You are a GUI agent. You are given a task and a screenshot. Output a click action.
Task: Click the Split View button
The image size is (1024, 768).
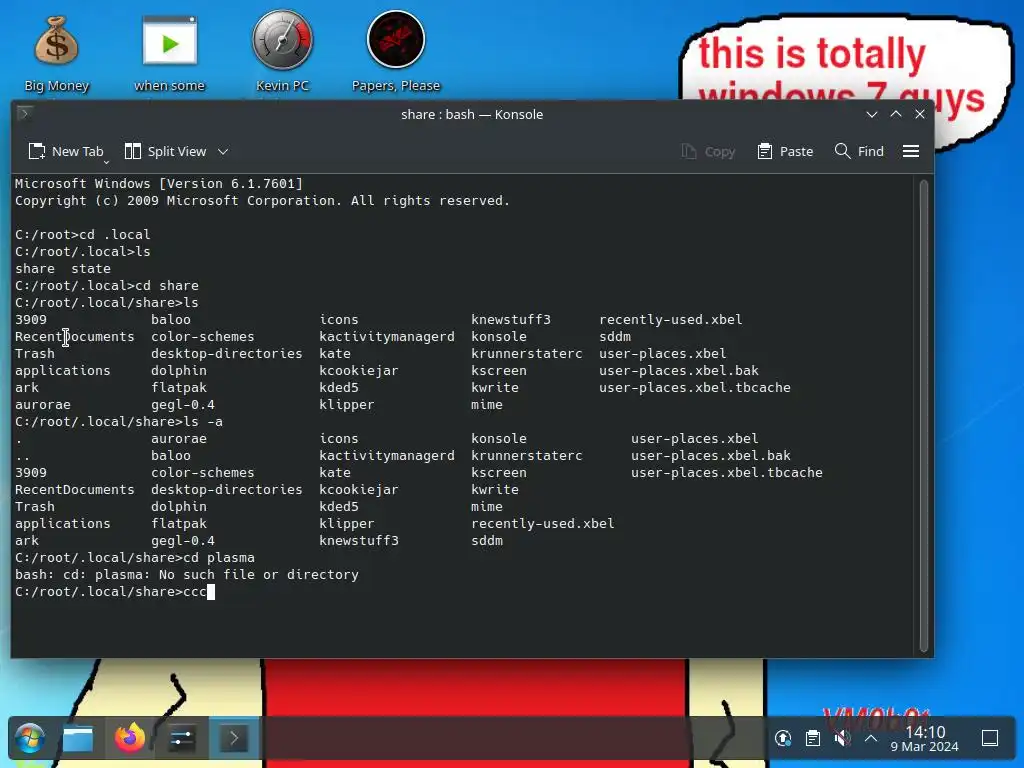166,152
